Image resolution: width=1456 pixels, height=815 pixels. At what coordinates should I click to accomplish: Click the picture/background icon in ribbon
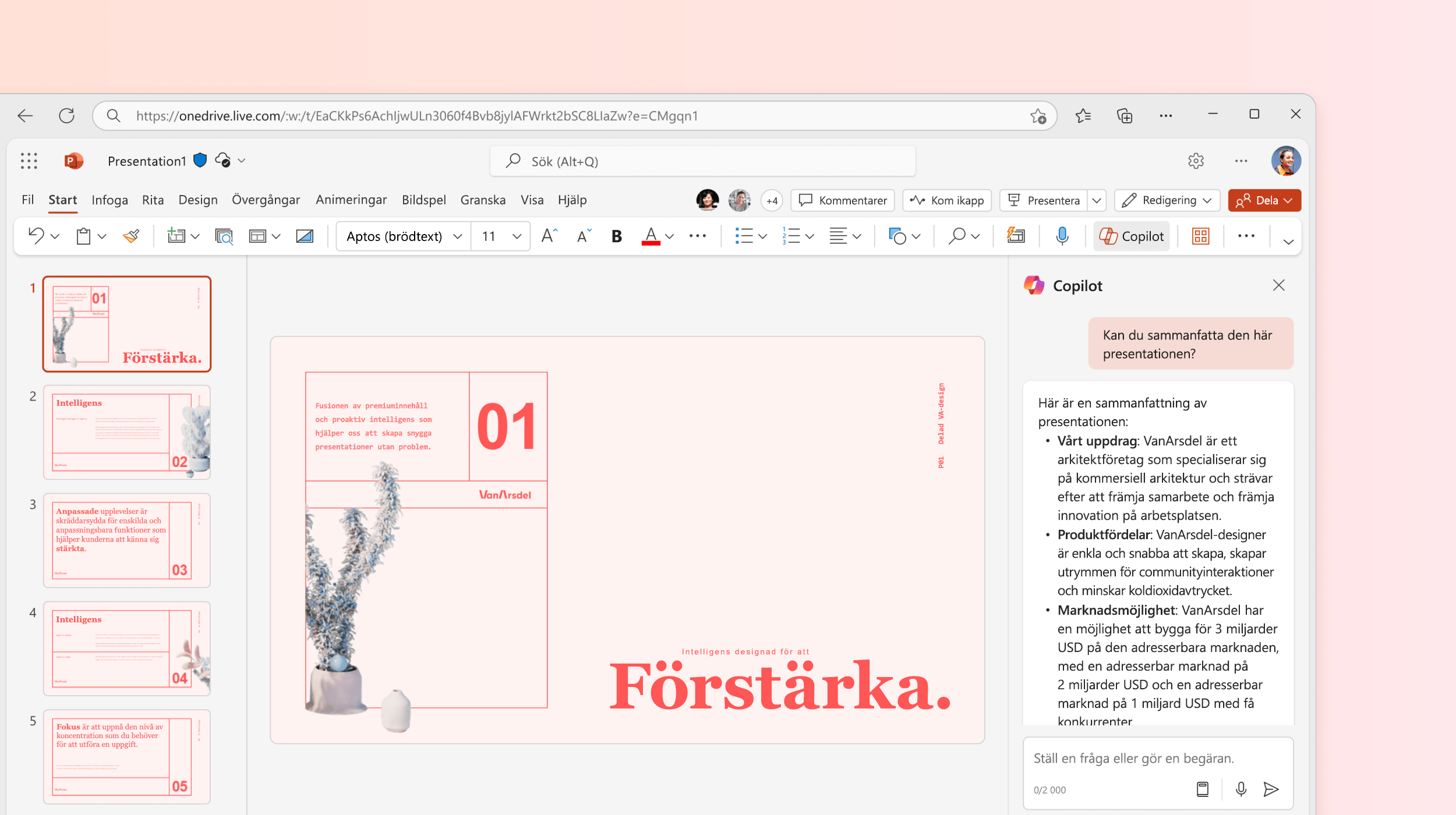tap(305, 236)
